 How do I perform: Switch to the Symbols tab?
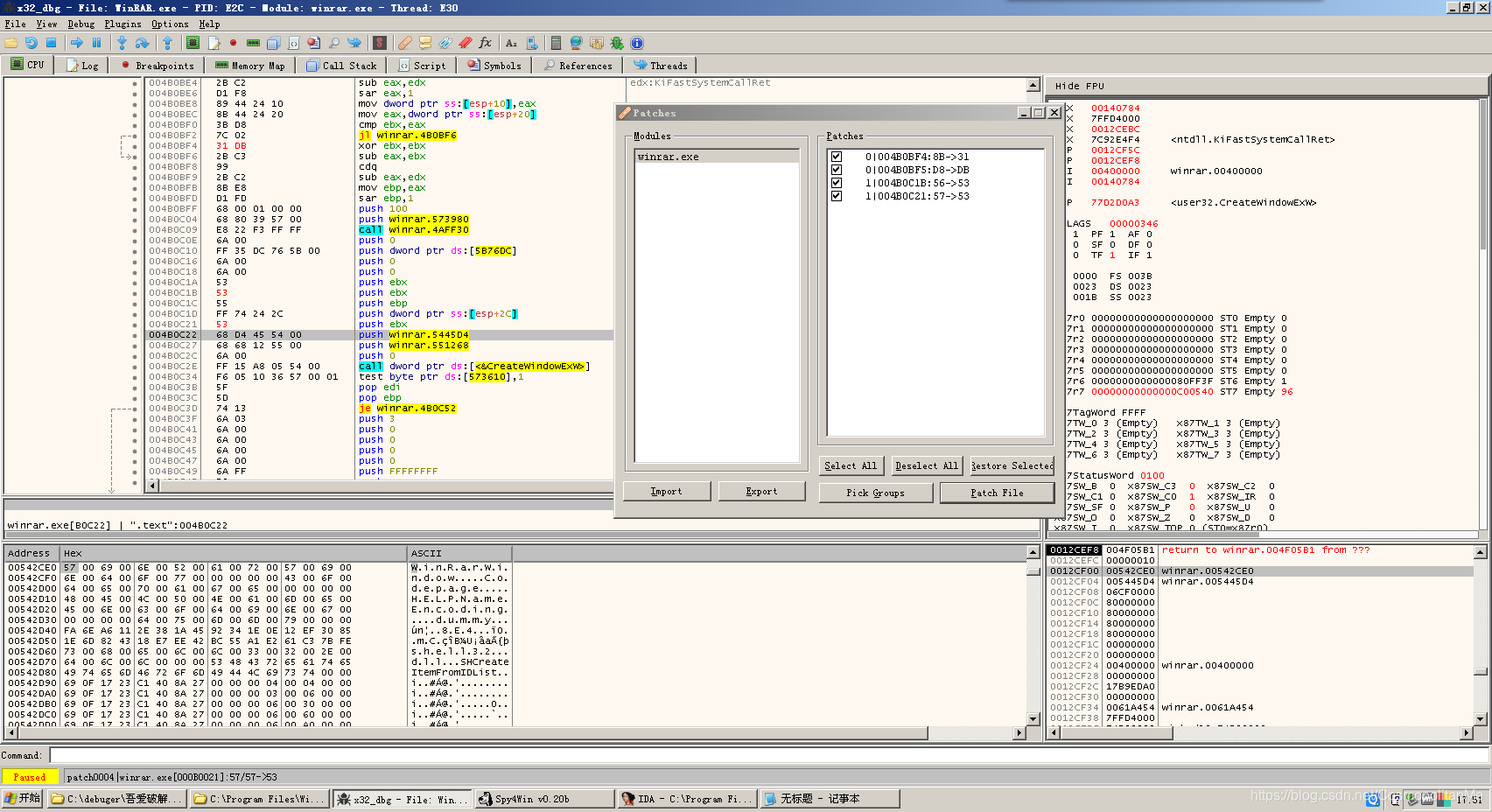pos(494,66)
